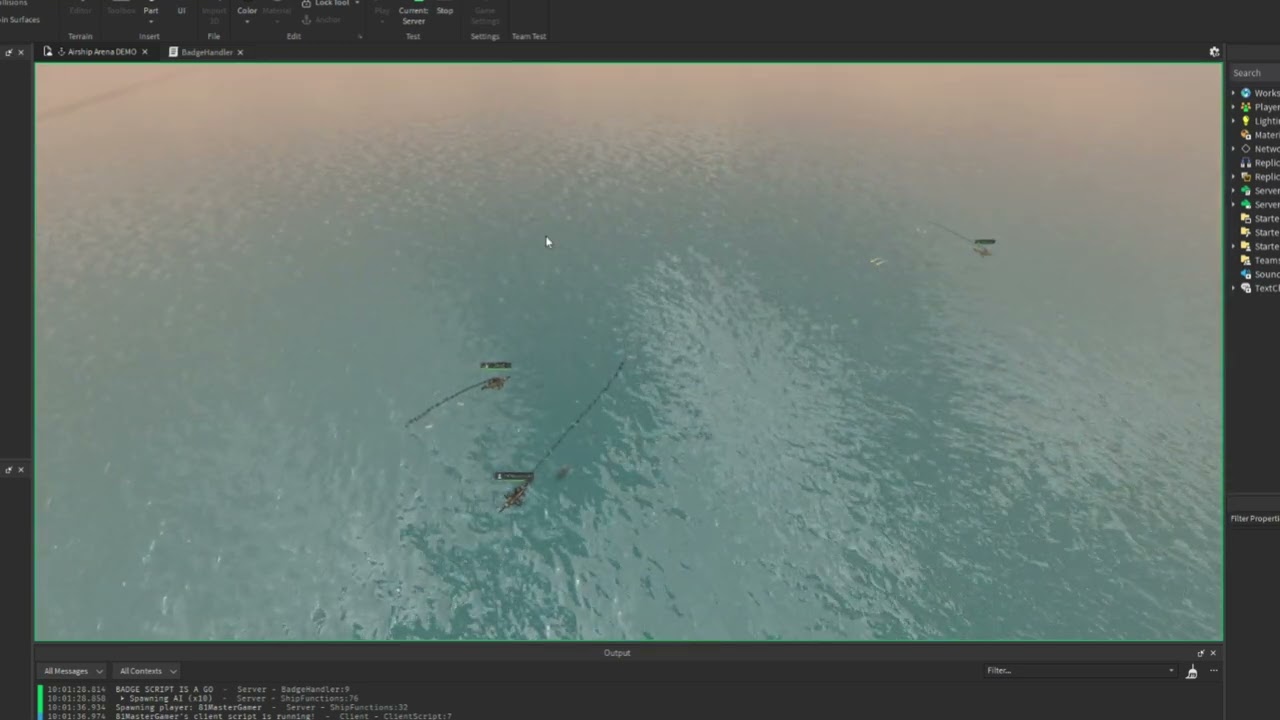
Task: Click the StarterPack folder icon in Explorer
Action: [1245, 232]
